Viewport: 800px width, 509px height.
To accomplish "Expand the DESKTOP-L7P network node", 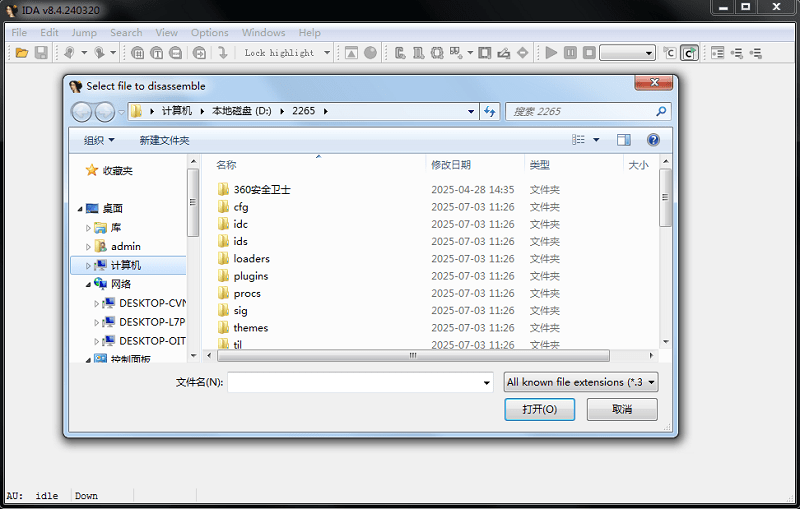I will pos(96,322).
